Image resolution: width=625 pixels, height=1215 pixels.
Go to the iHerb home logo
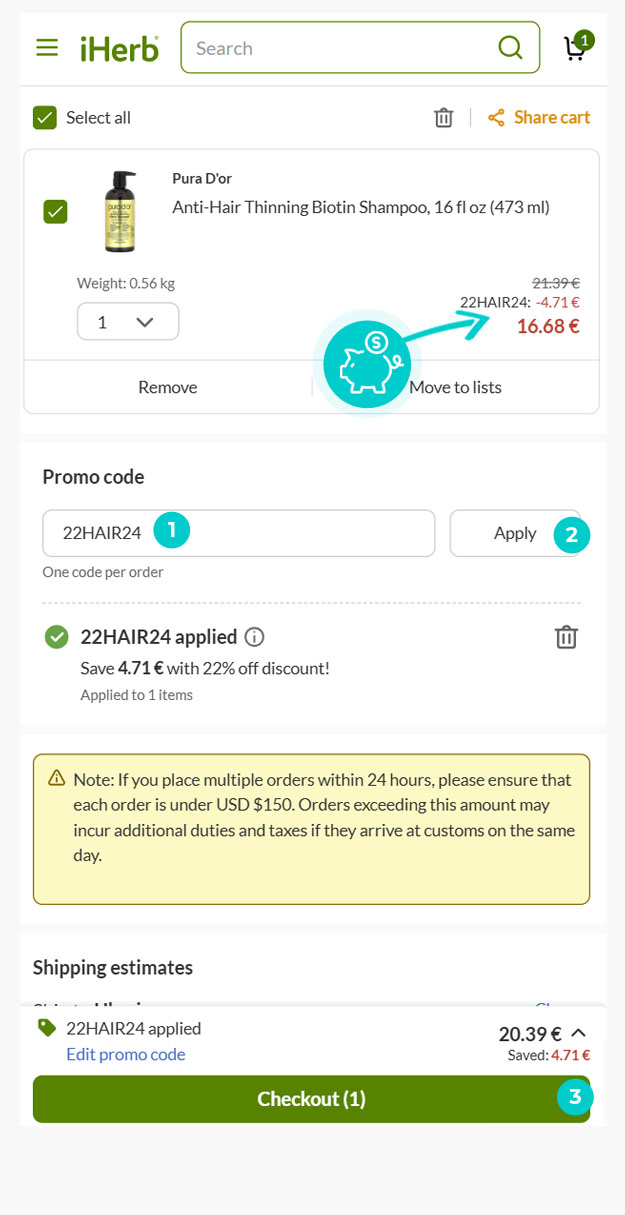point(120,48)
